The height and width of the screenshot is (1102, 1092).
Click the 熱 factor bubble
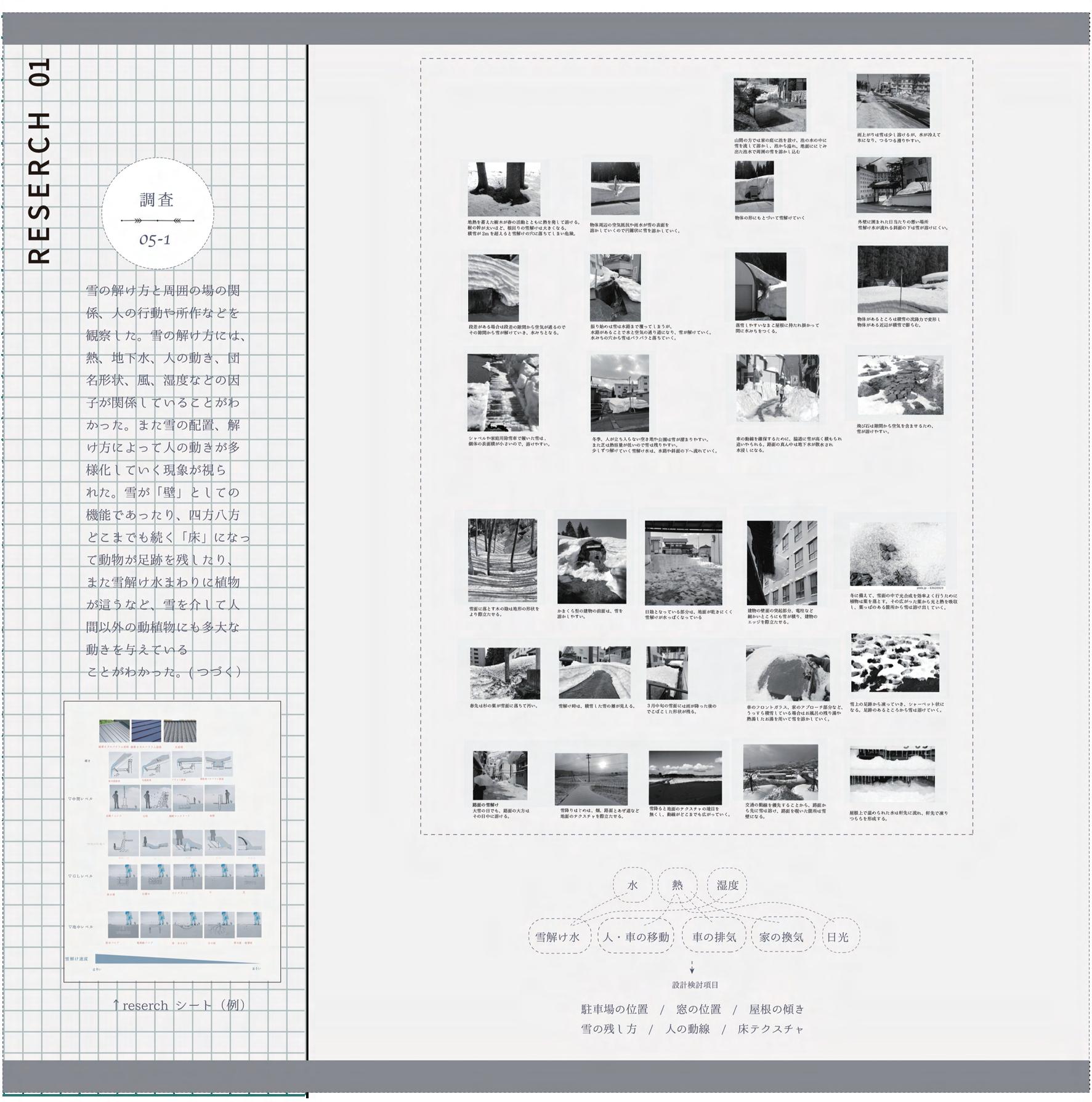click(677, 885)
